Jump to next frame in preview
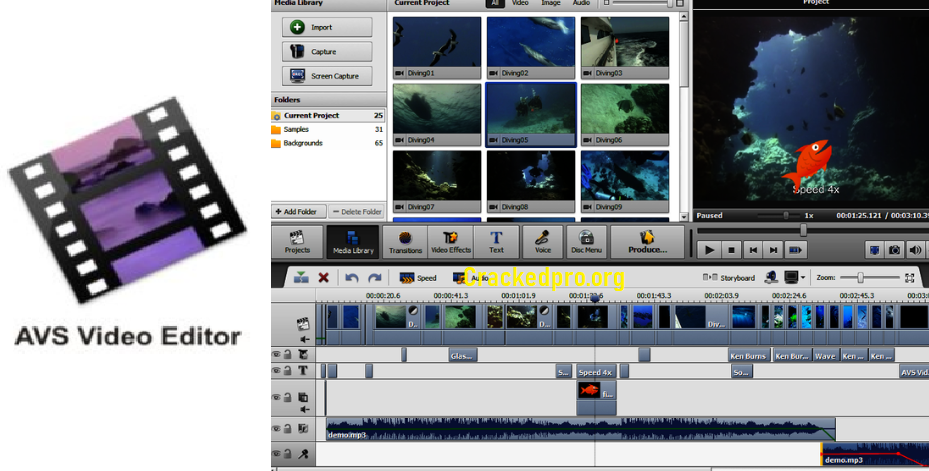 coord(773,250)
